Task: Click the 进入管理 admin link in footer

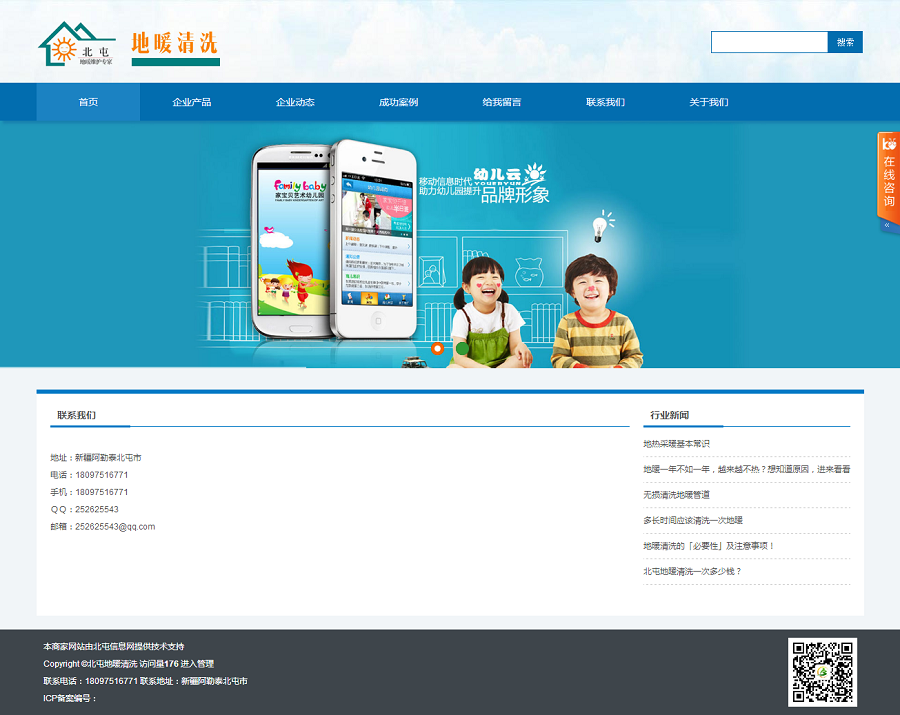Action: point(197,664)
